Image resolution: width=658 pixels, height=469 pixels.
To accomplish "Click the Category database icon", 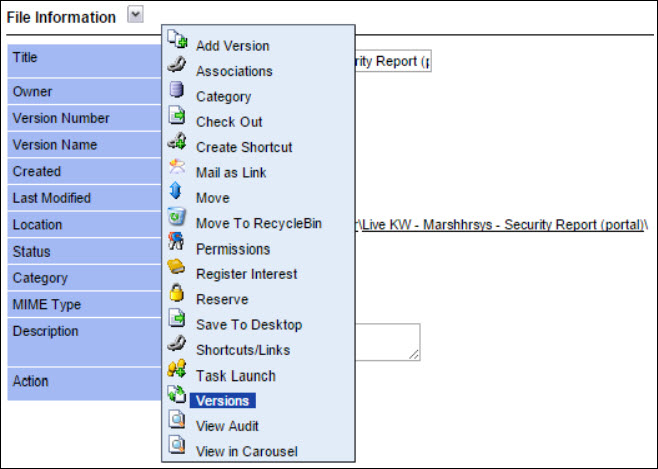I will point(177,89).
